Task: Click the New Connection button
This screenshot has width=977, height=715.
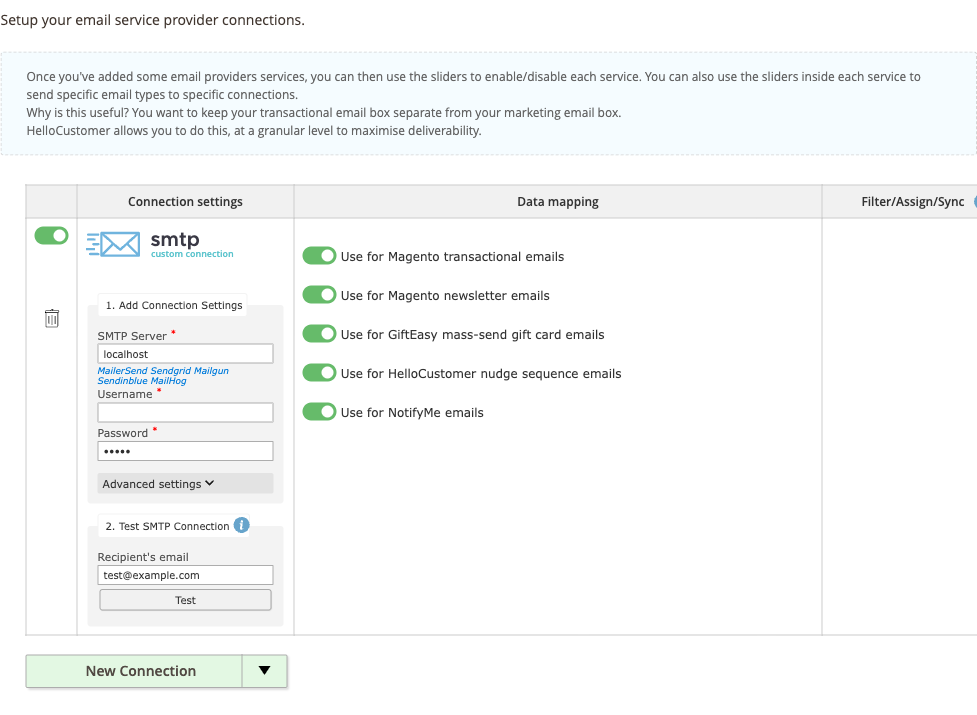Action: point(134,671)
